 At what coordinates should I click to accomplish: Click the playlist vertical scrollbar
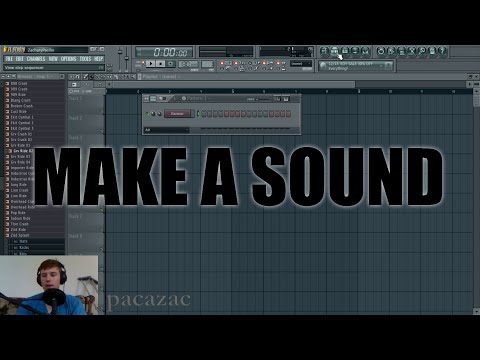(476, 202)
